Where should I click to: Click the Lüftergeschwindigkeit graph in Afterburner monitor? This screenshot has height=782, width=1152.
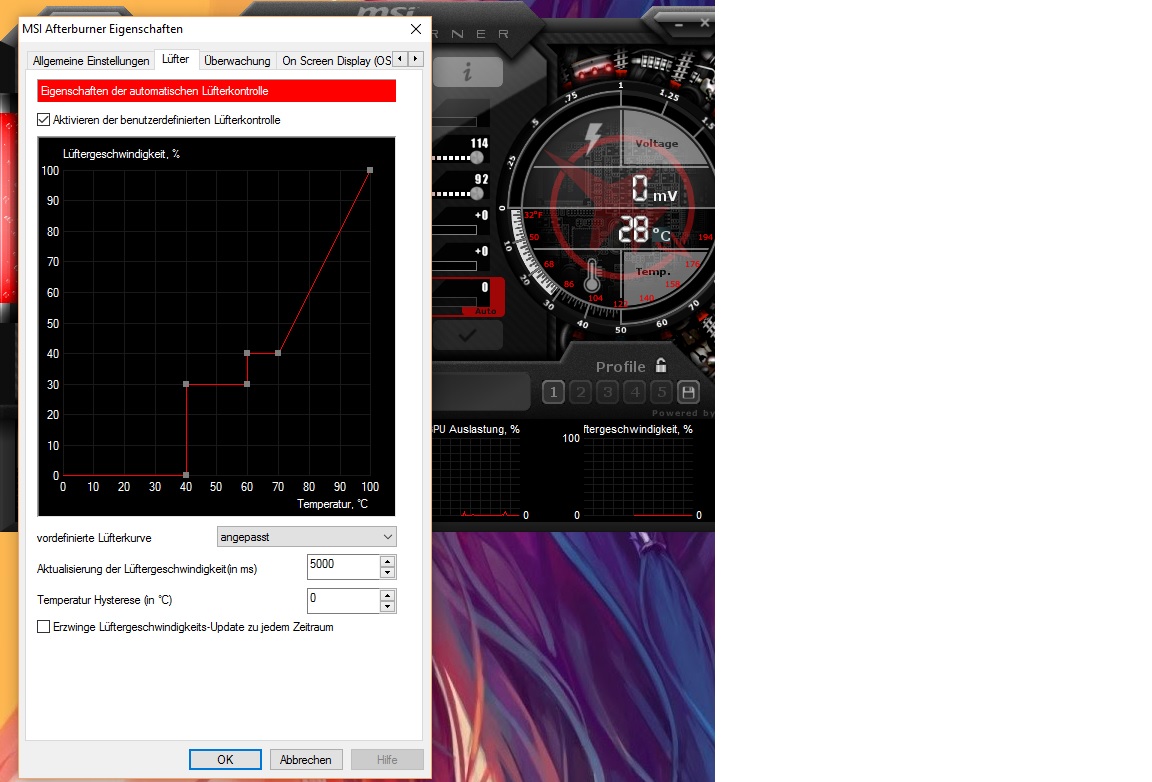(x=638, y=477)
